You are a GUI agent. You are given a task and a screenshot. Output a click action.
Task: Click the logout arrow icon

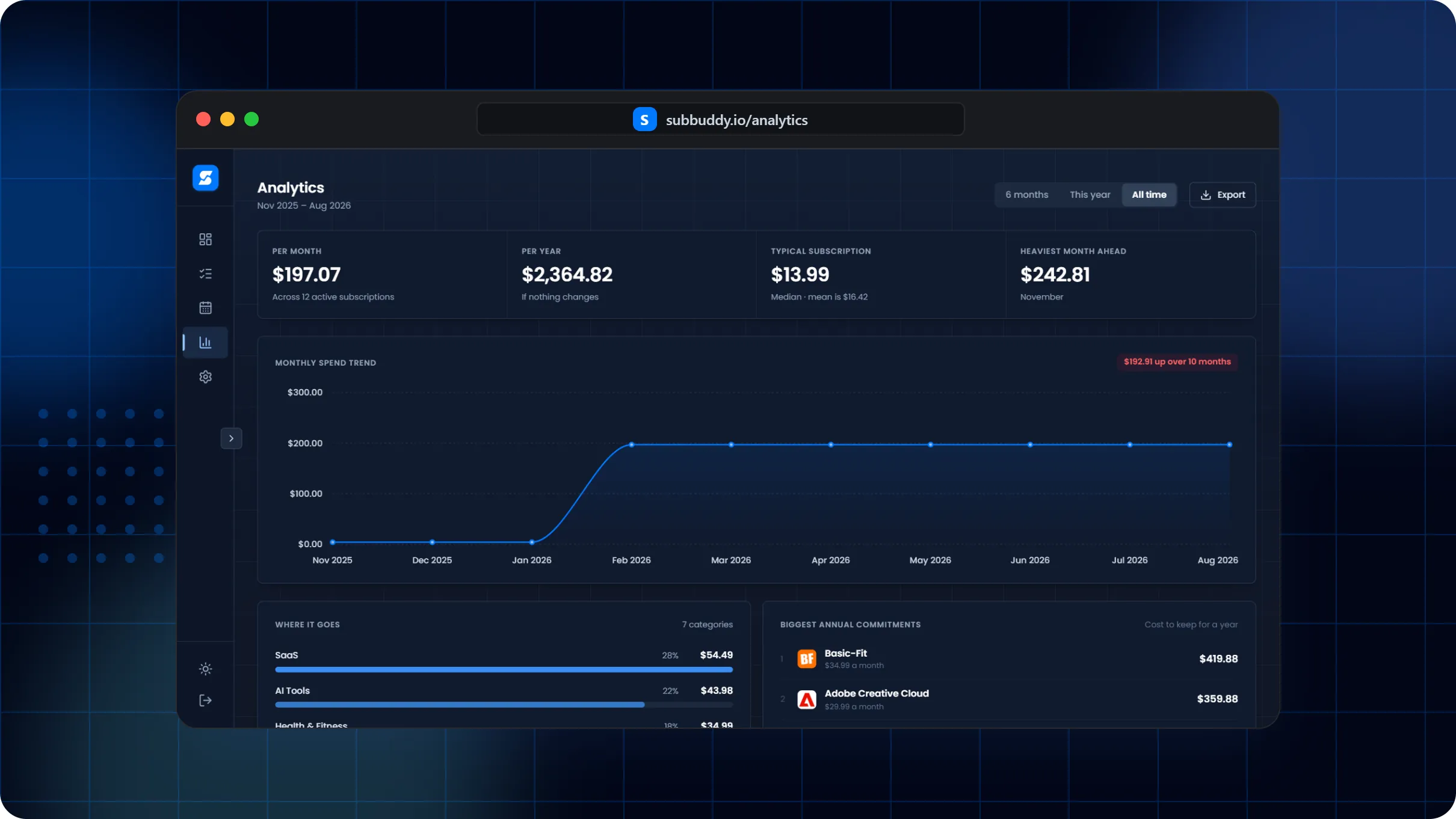205,700
